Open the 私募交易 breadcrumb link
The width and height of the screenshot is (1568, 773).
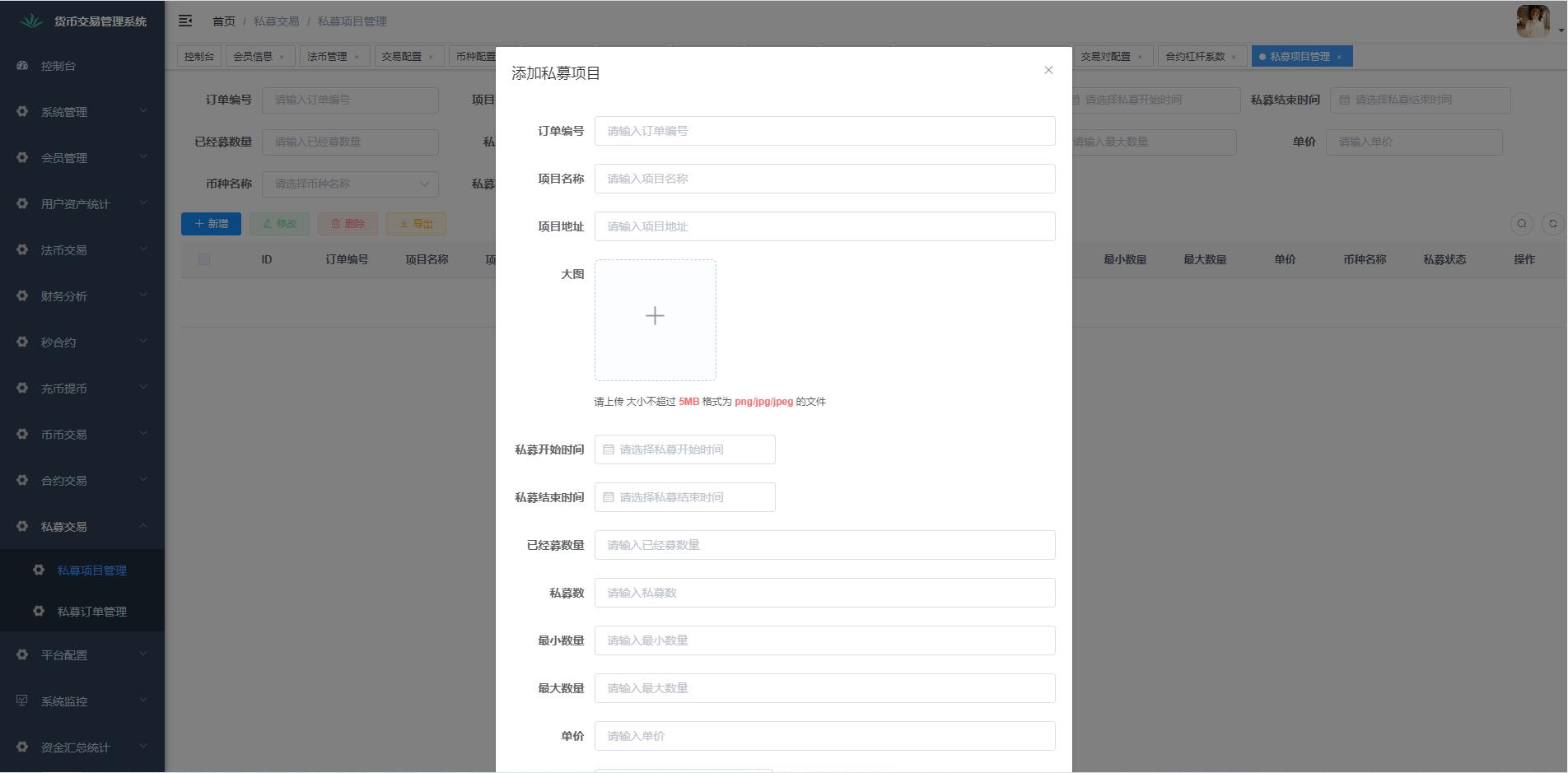pos(277,21)
